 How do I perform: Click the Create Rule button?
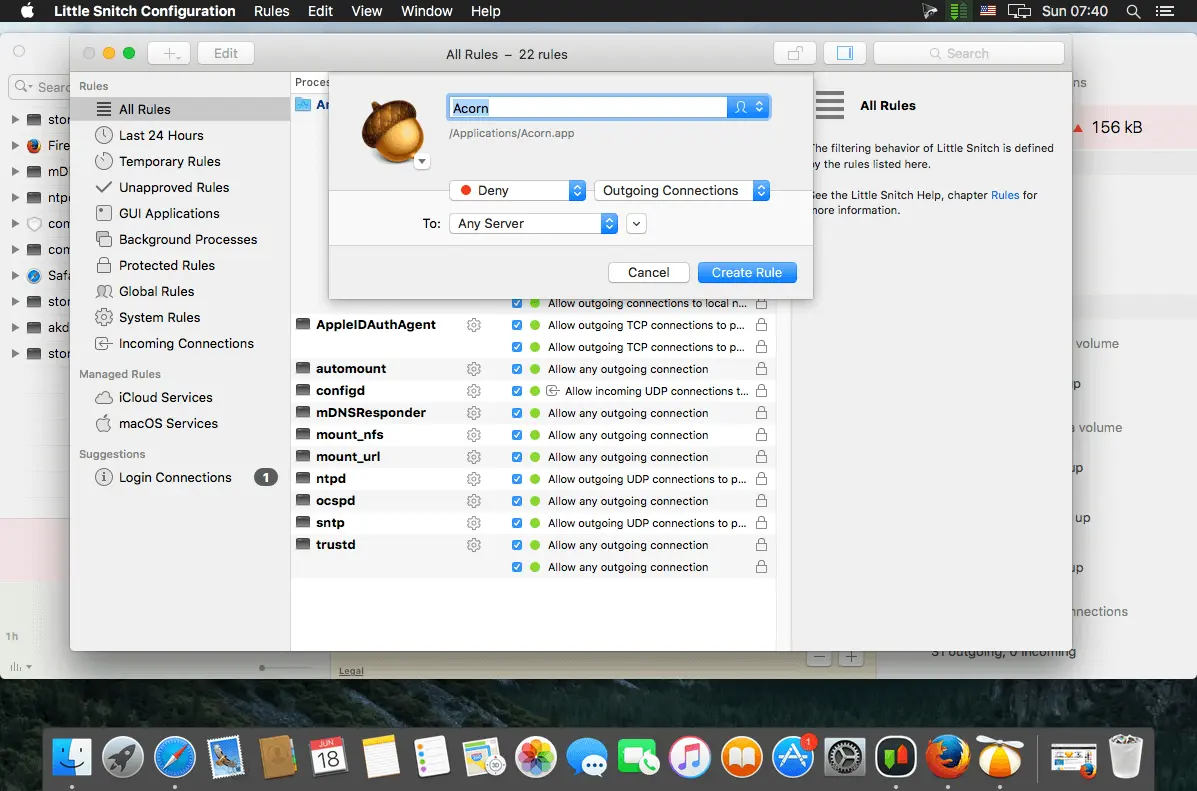coord(746,272)
